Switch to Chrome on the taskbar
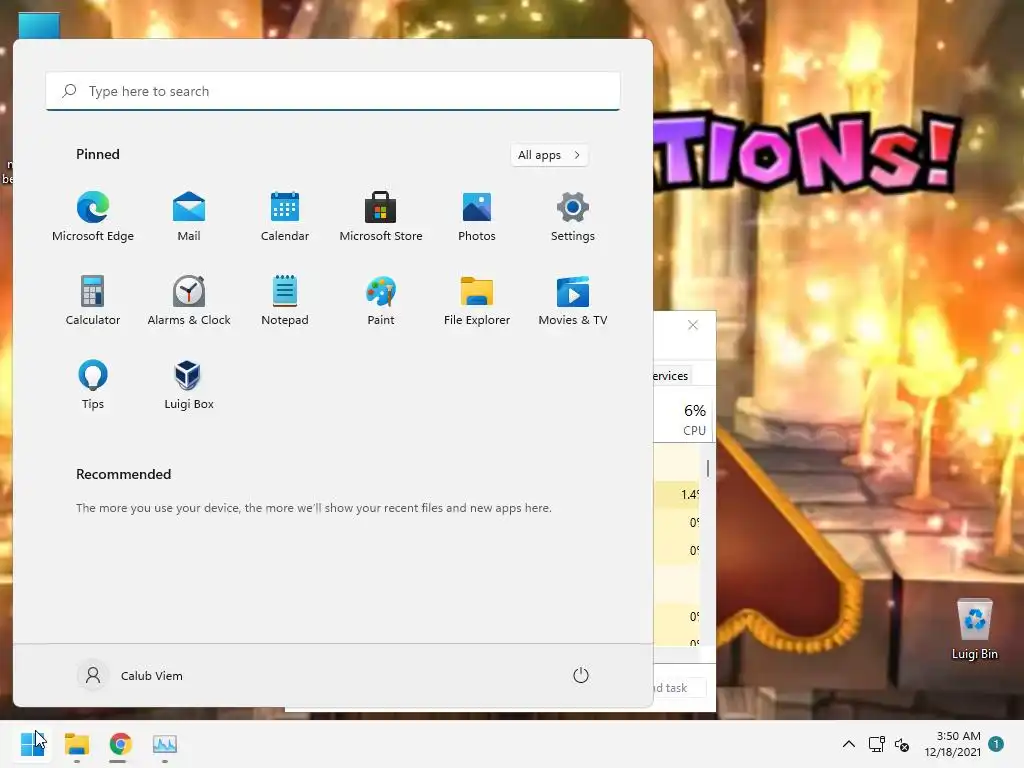1024x768 pixels. (120, 744)
